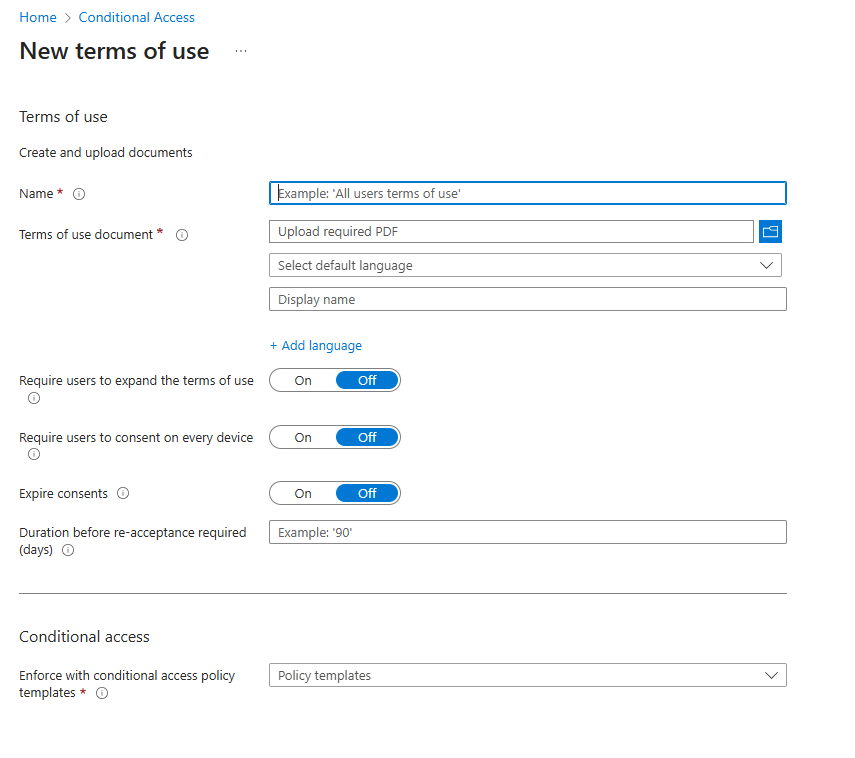Enable the Expire consents toggle
The width and height of the screenshot is (855, 758).
303,493
